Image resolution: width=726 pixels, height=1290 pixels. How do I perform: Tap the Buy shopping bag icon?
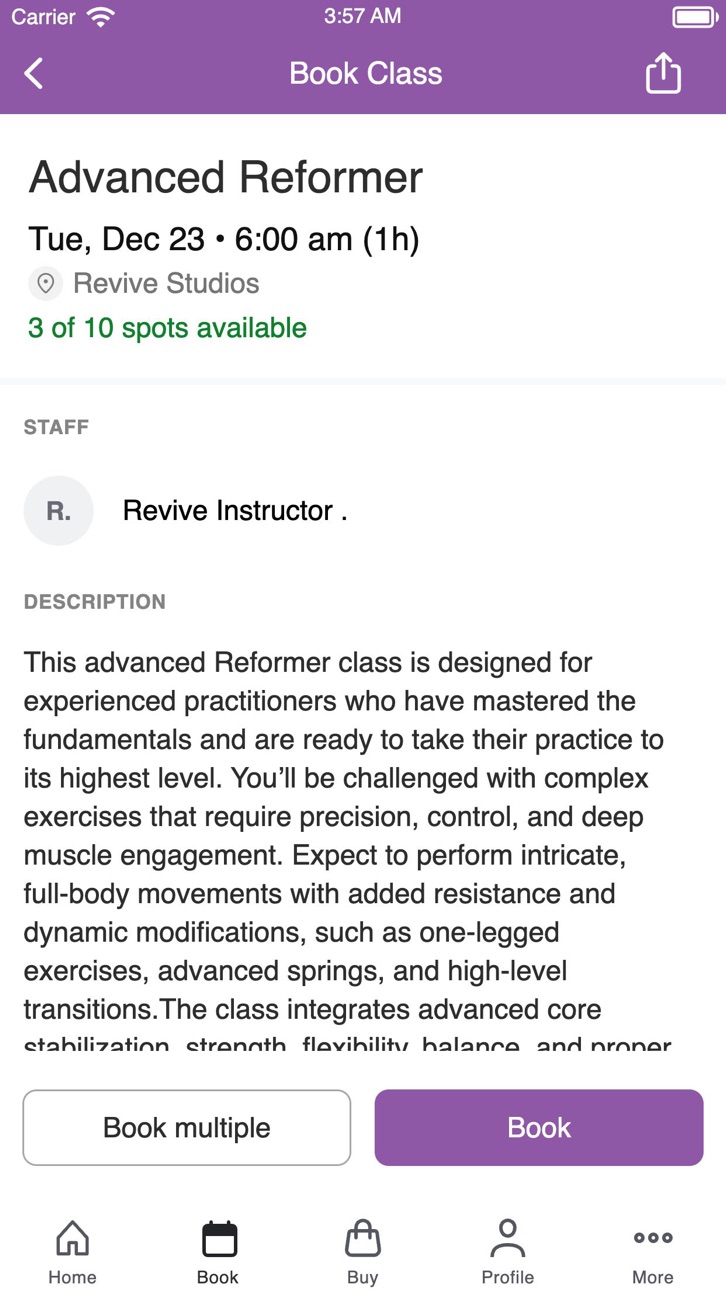(363, 1238)
